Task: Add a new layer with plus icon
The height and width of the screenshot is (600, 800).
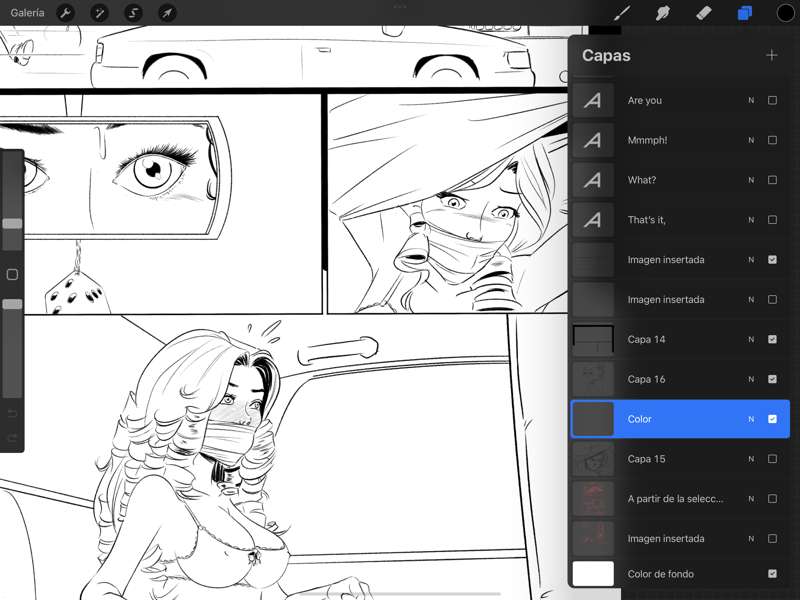Action: pos(771,56)
